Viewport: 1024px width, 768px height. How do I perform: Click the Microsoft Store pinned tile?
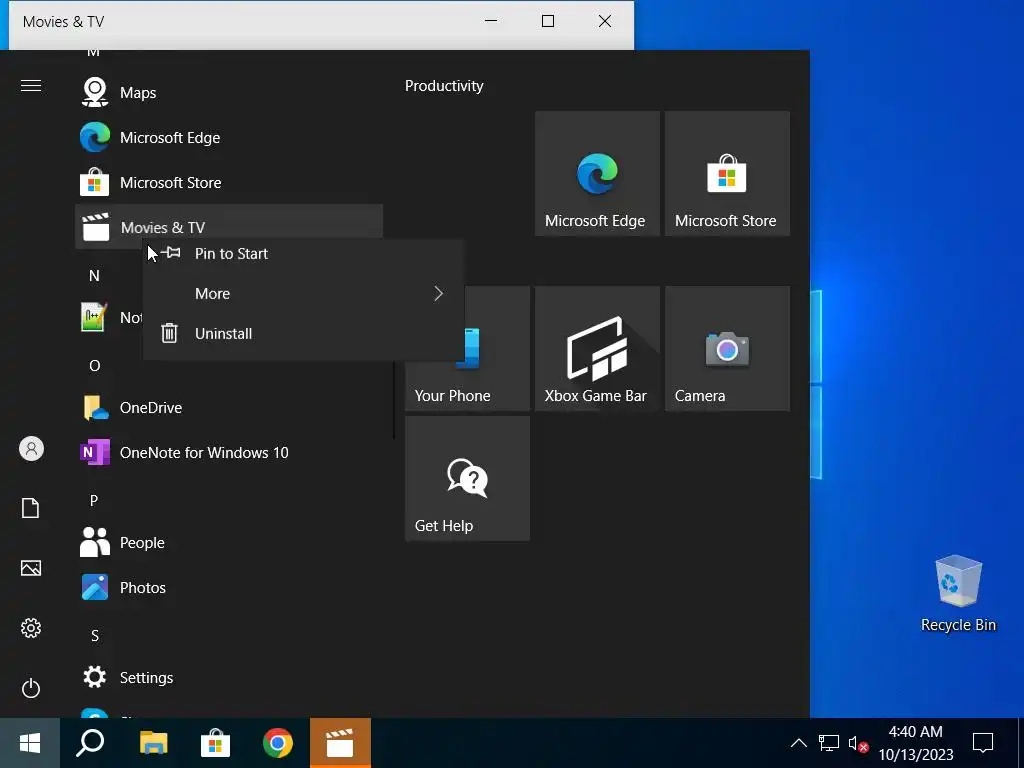727,174
